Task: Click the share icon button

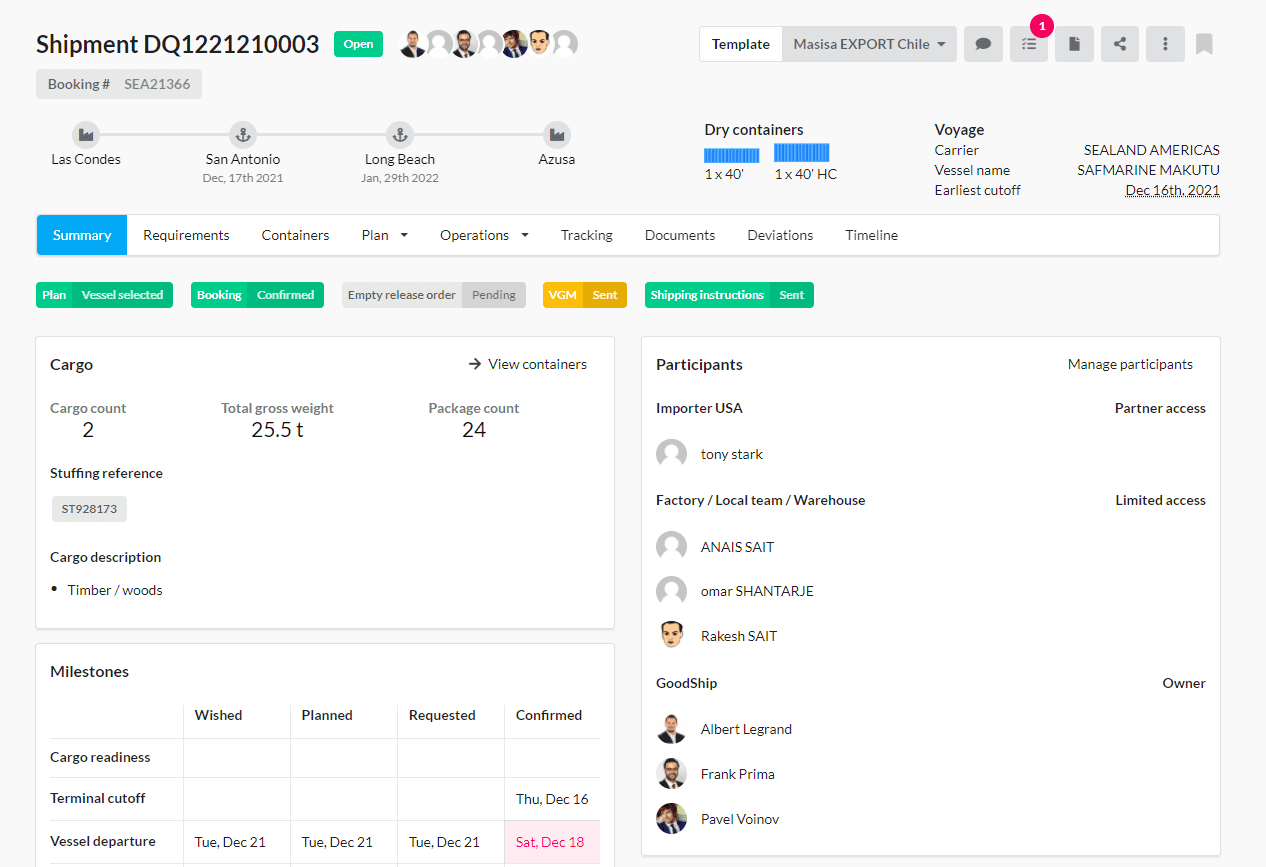Action: click(1120, 44)
